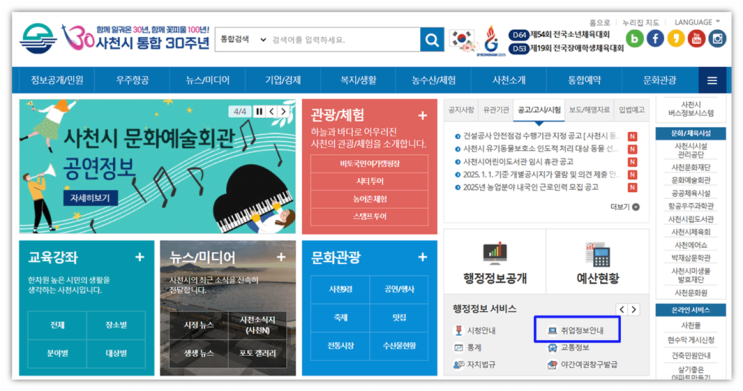
Task: Open the YouTube icon
Action: click(x=697, y=38)
